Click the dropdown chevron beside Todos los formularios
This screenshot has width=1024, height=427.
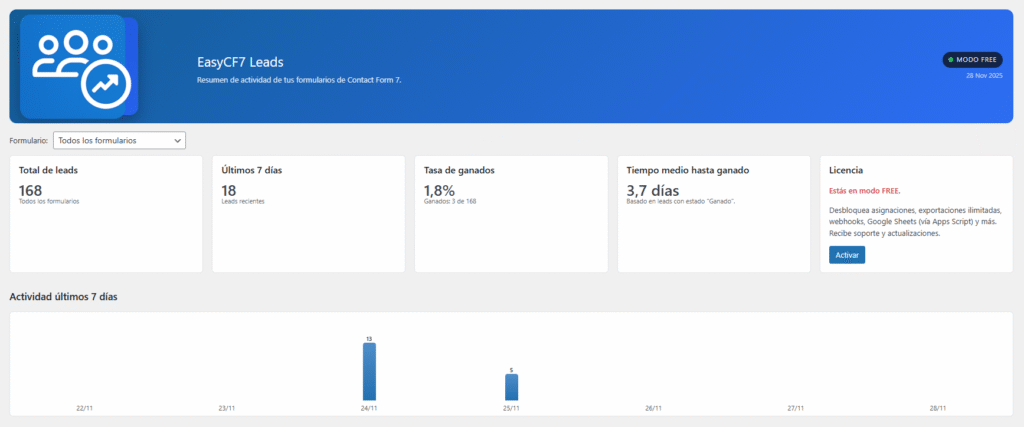(177, 141)
